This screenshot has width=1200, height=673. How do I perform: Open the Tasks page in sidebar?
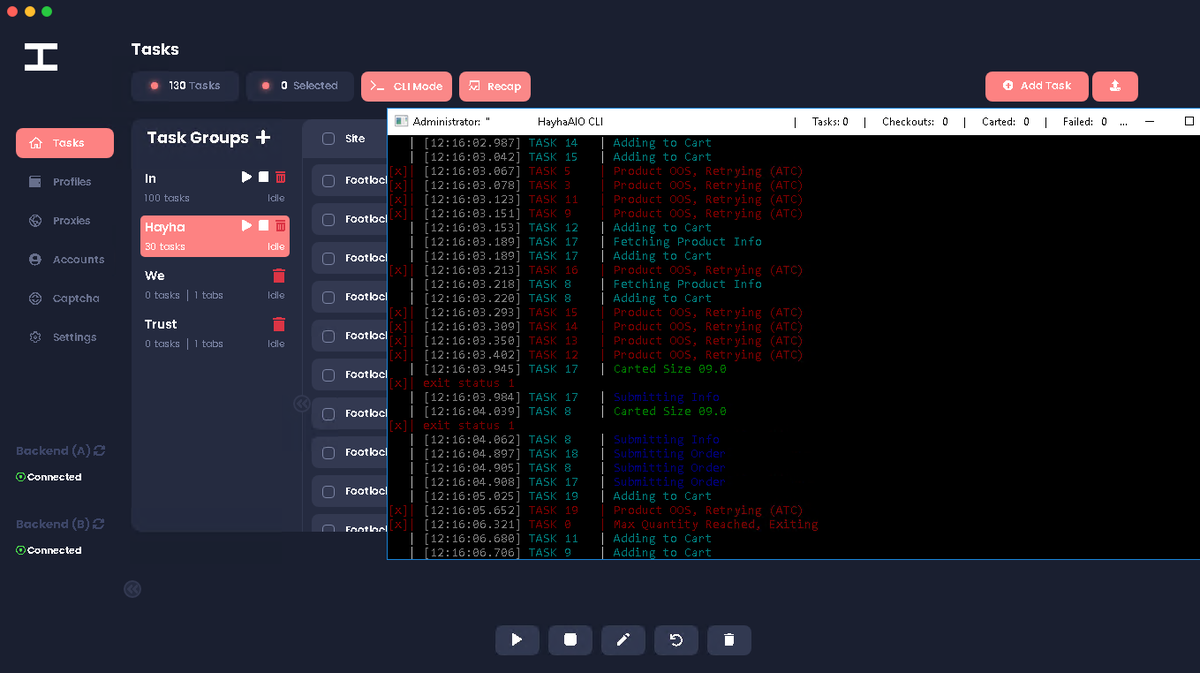coord(65,143)
